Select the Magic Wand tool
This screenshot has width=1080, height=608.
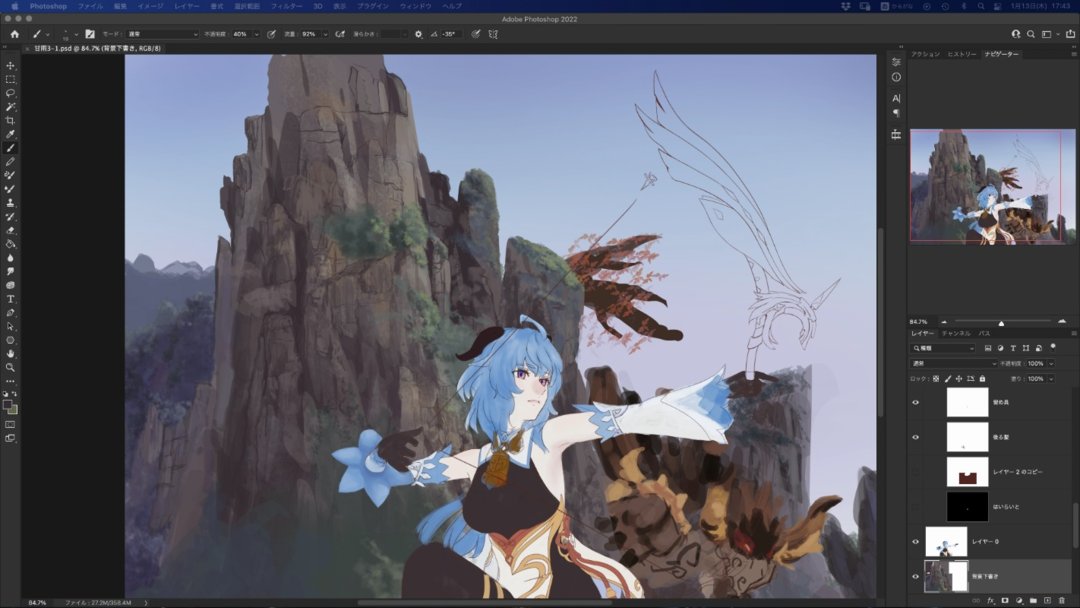coord(10,107)
